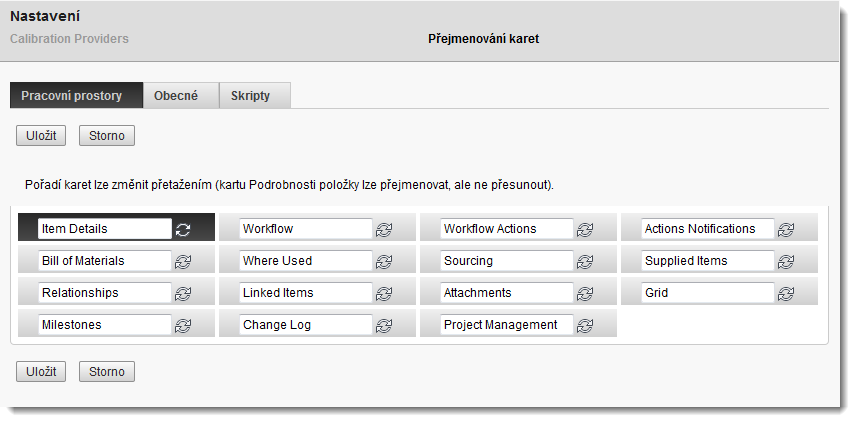This screenshot has height=422, width=855.
Task: Switch to the Obecné tab
Action: [176, 96]
